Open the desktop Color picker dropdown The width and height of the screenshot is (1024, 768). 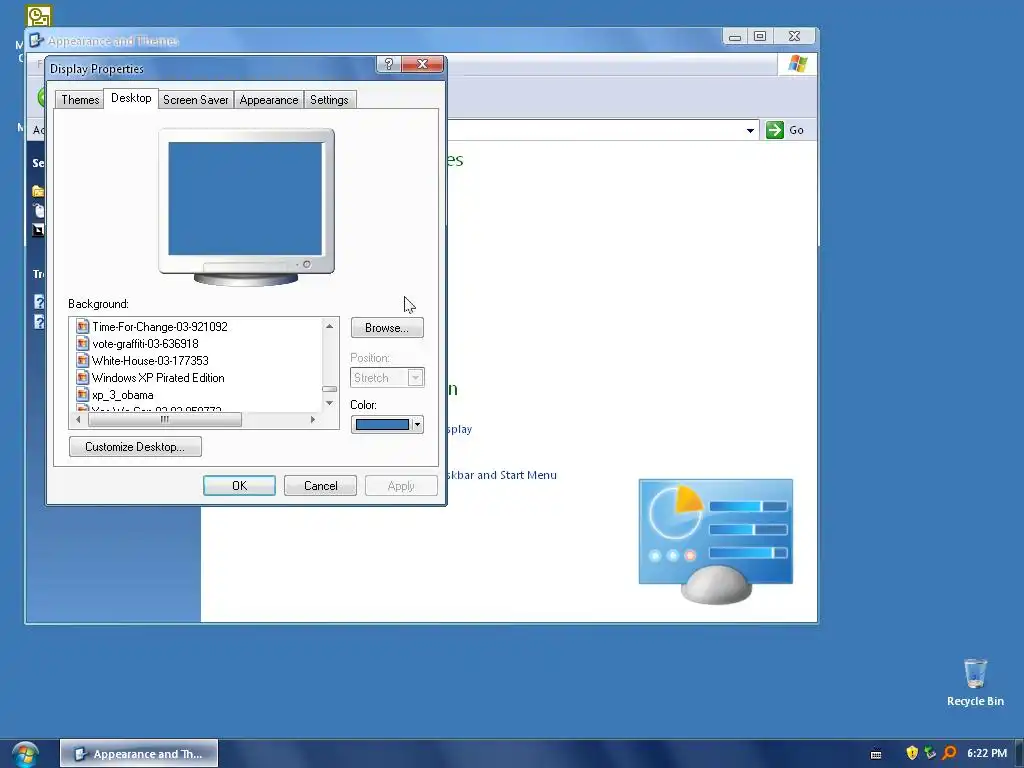(387, 424)
